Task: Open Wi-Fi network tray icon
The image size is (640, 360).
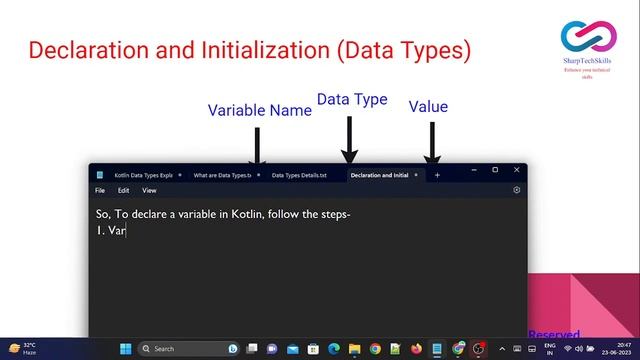Action: point(567,349)
